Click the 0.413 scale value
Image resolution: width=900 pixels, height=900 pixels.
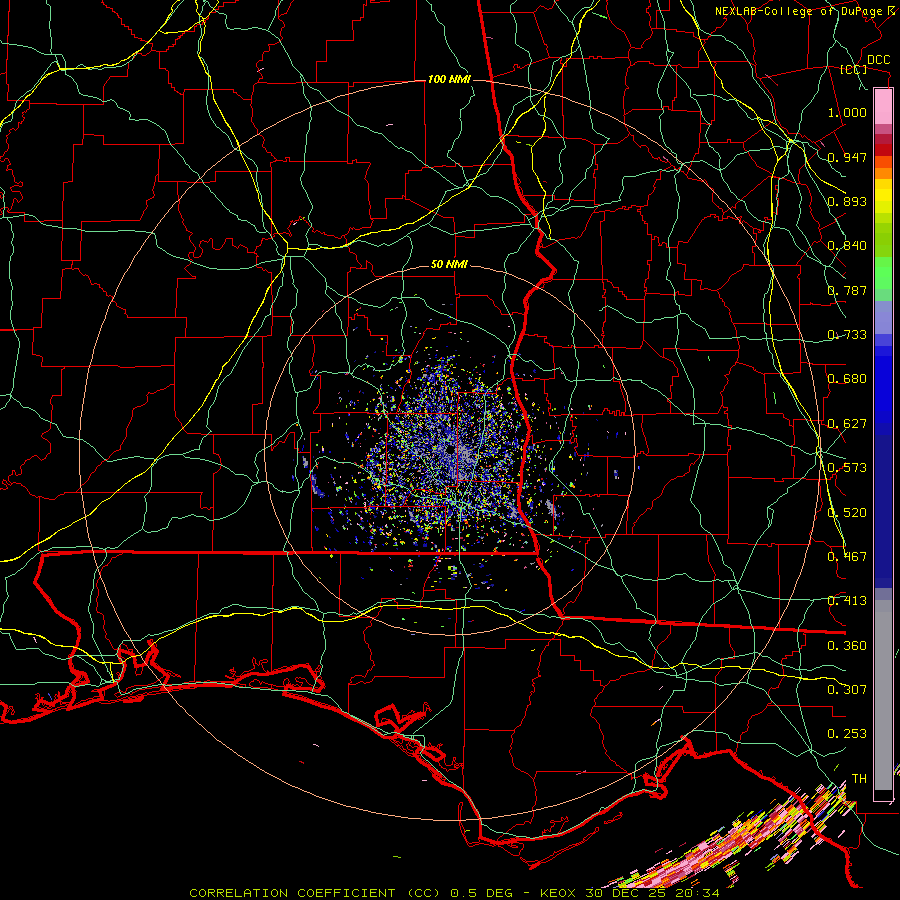(x=847, y=600)
